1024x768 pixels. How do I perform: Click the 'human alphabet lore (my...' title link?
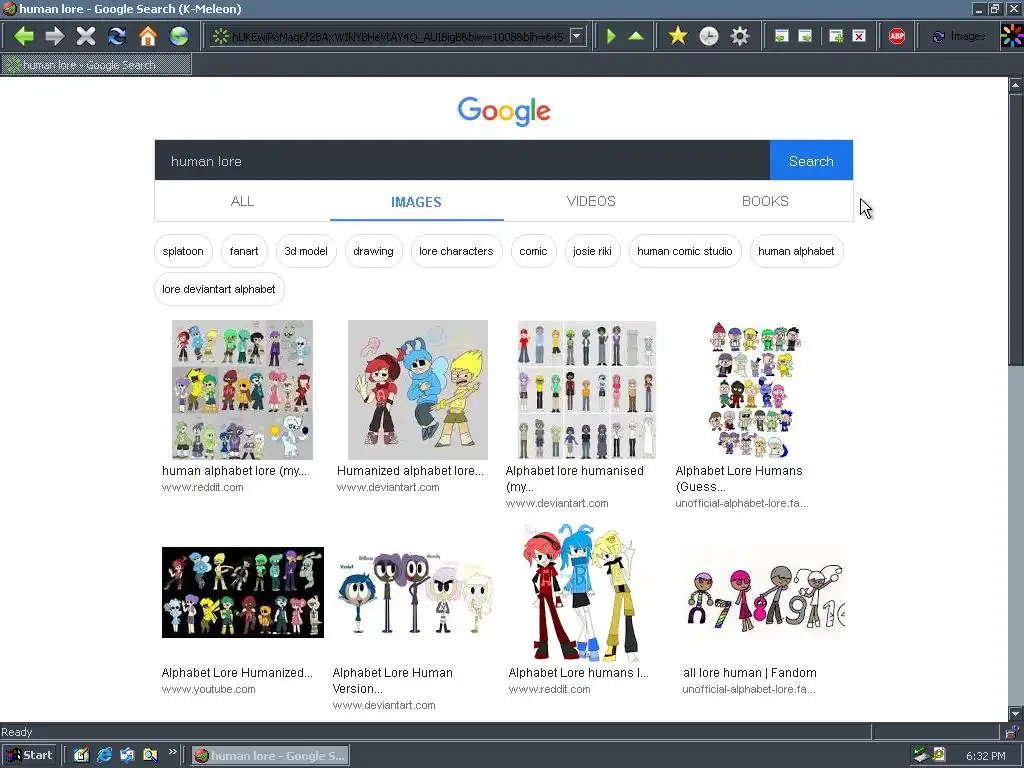pos(234,471)
